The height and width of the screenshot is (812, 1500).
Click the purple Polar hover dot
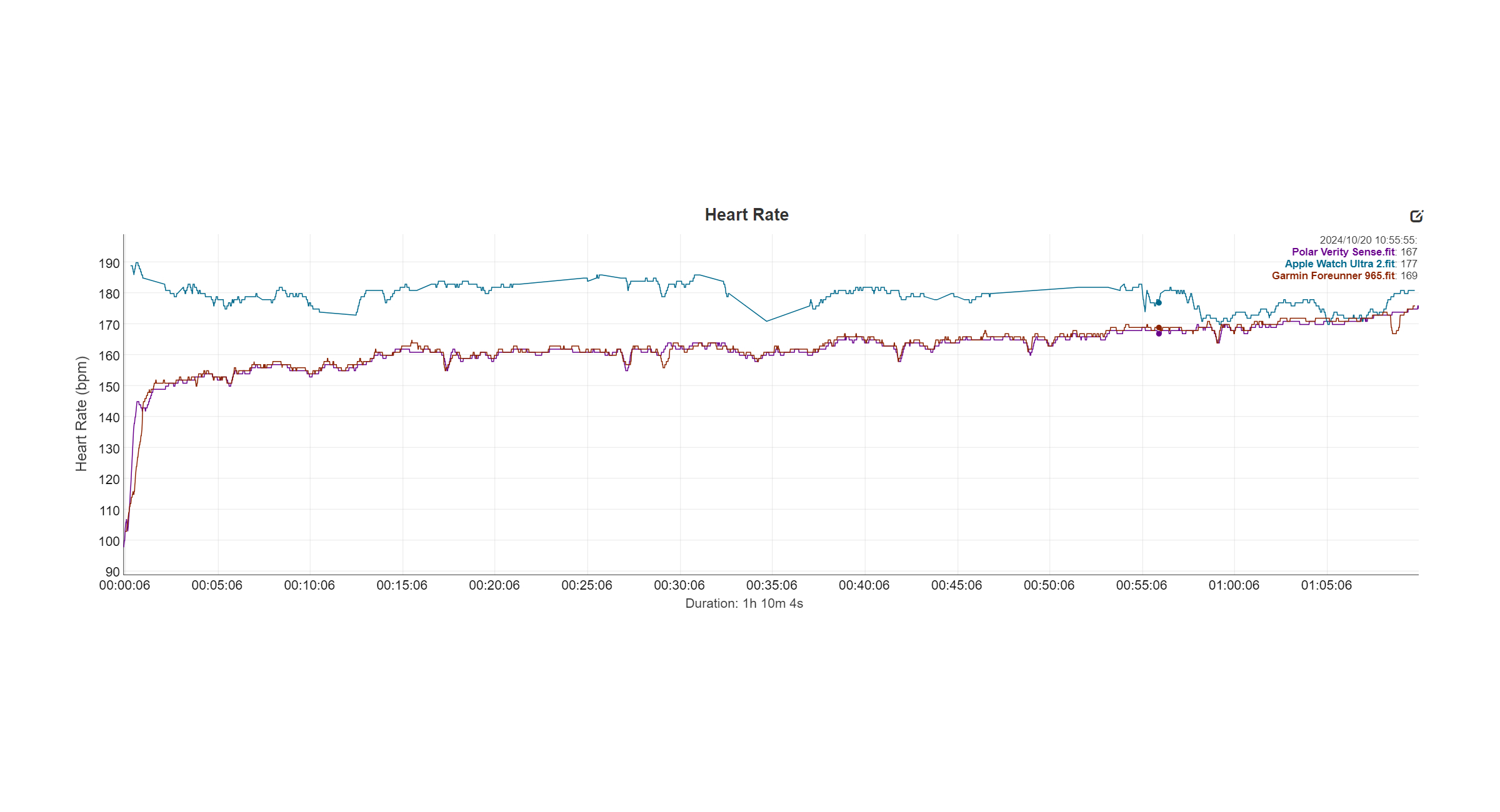tap(1159, 334)
